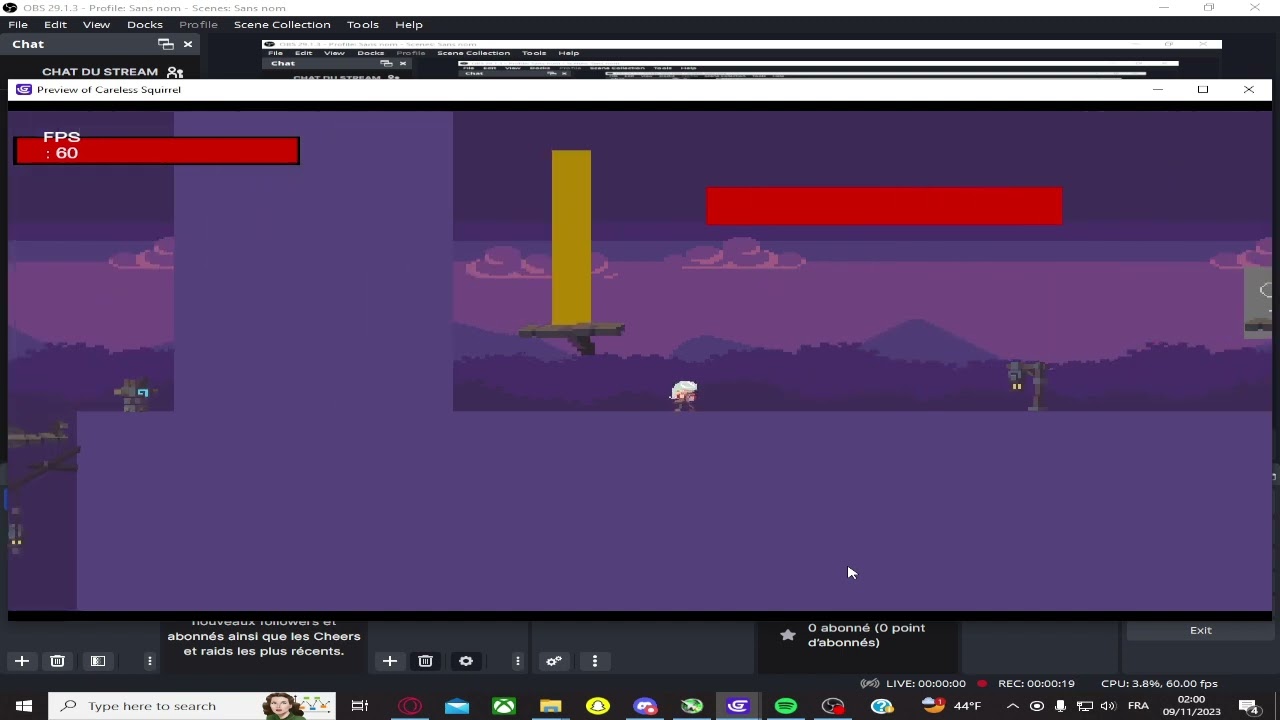Screen dimensions: 1280x720
Task: Open the clock and calendar flyout
Action: click(1191, 706)
